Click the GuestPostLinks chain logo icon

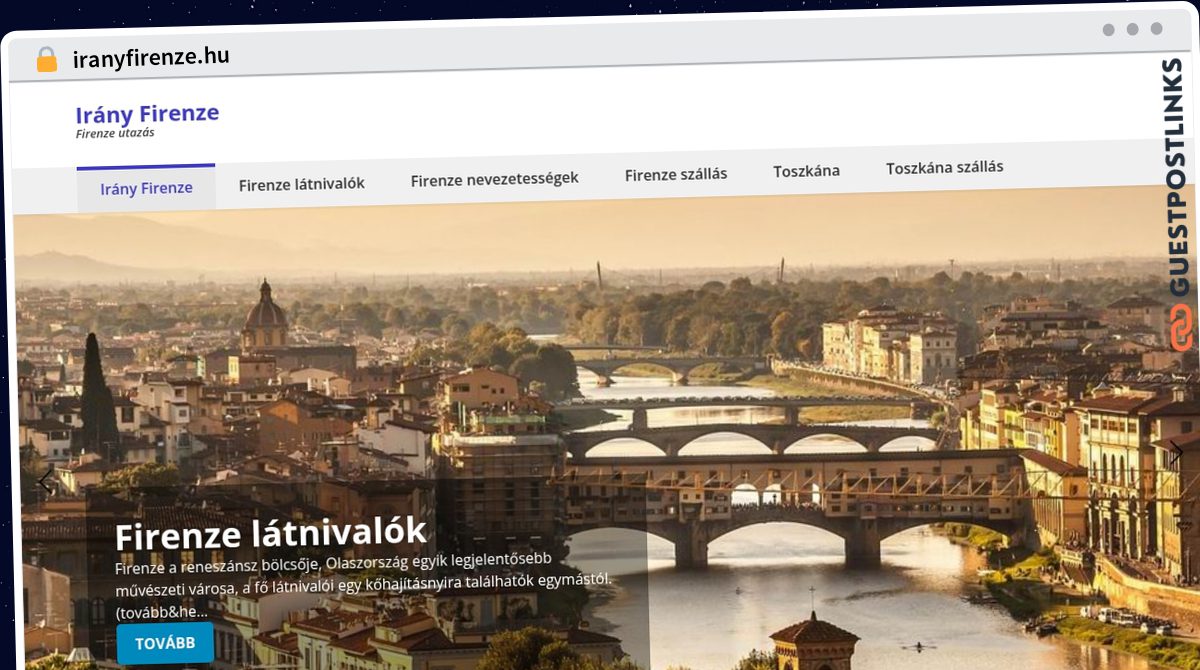(x=1180, y=327)
